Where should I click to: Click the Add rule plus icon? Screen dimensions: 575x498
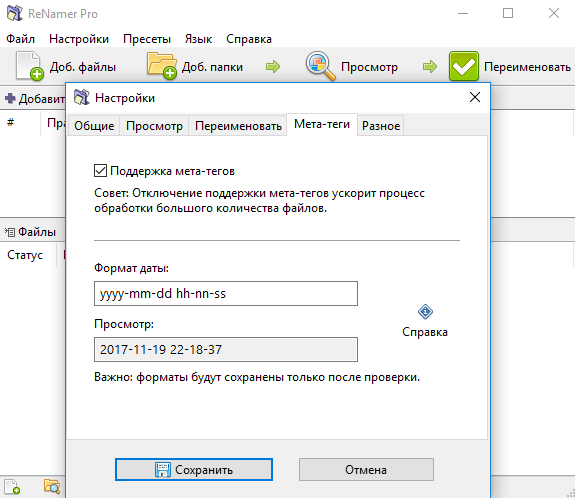point(10,98)
